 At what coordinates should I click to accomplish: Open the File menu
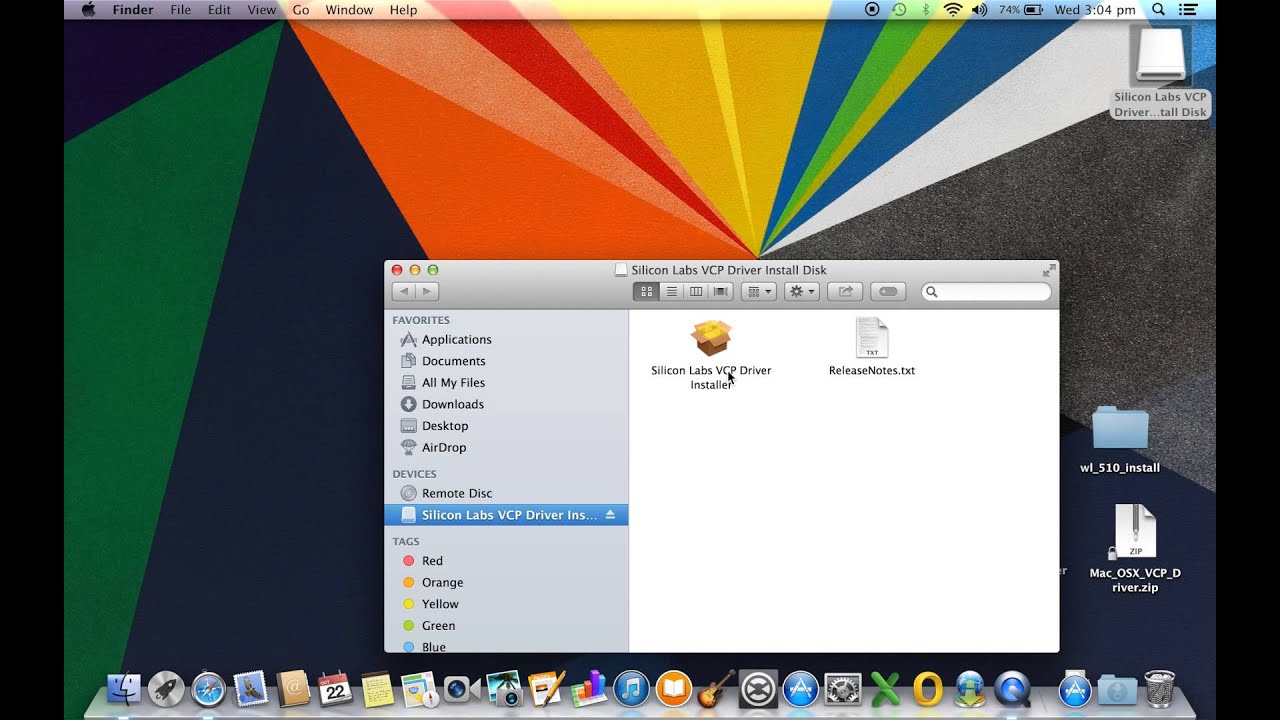[x=181, y=10]
